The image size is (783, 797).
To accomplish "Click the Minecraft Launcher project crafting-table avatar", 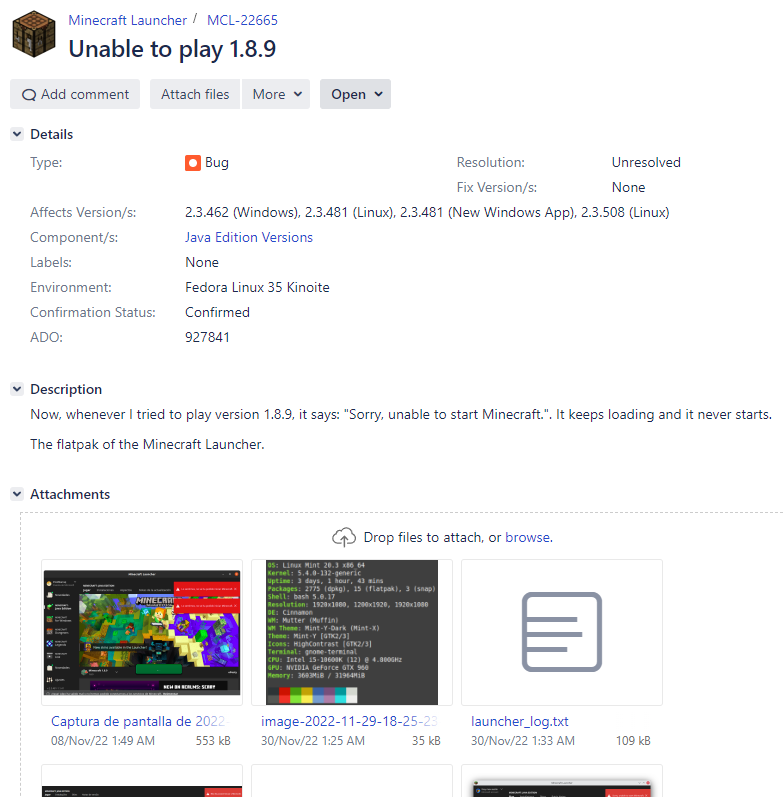I will [34, 34].
